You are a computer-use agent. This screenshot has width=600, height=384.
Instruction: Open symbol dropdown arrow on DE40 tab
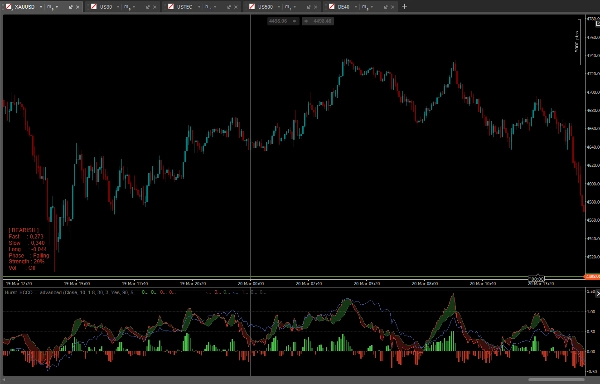(x=356, y=7)
